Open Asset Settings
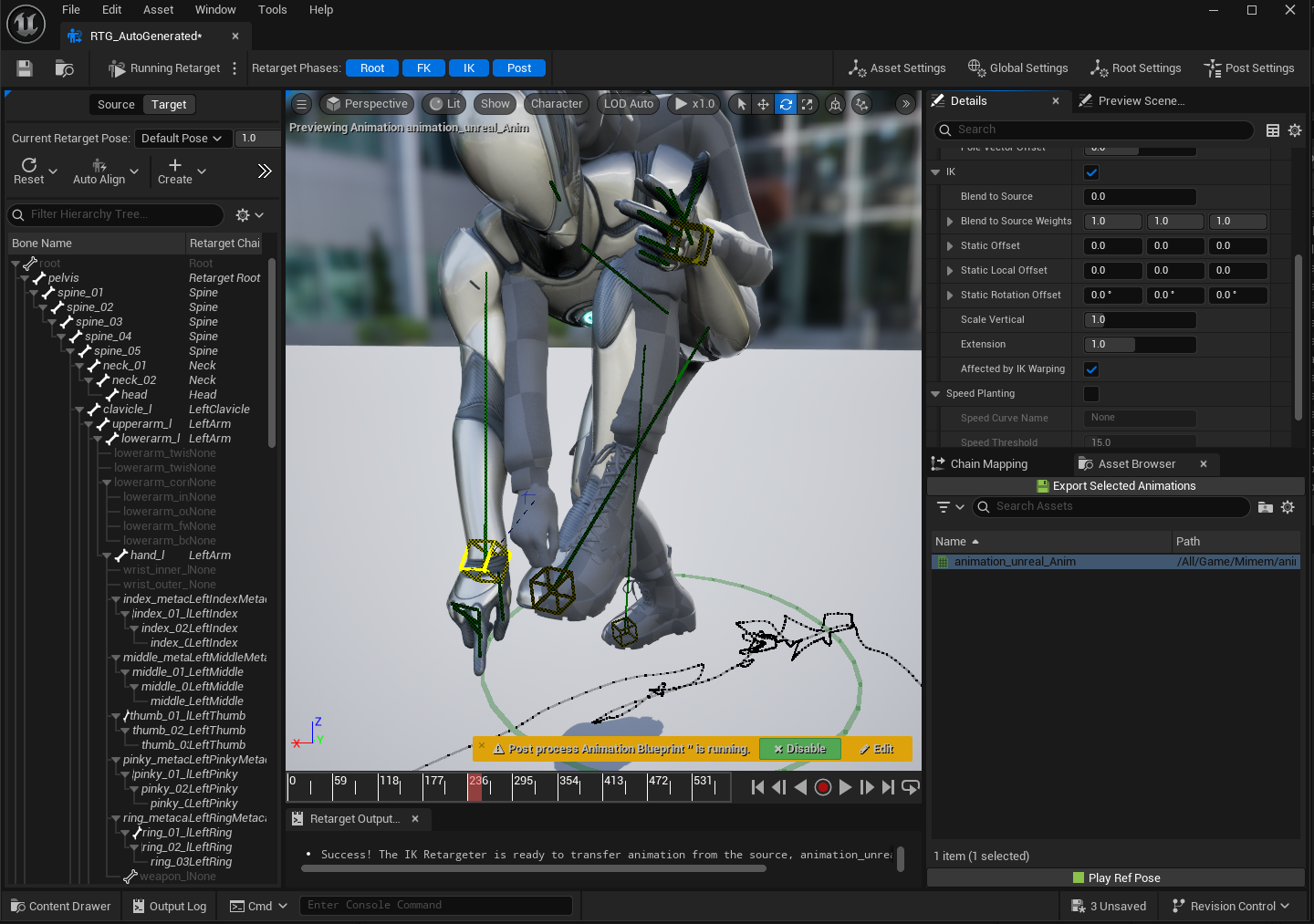The width and height of the screenshot is (1314, 924). 897,68
